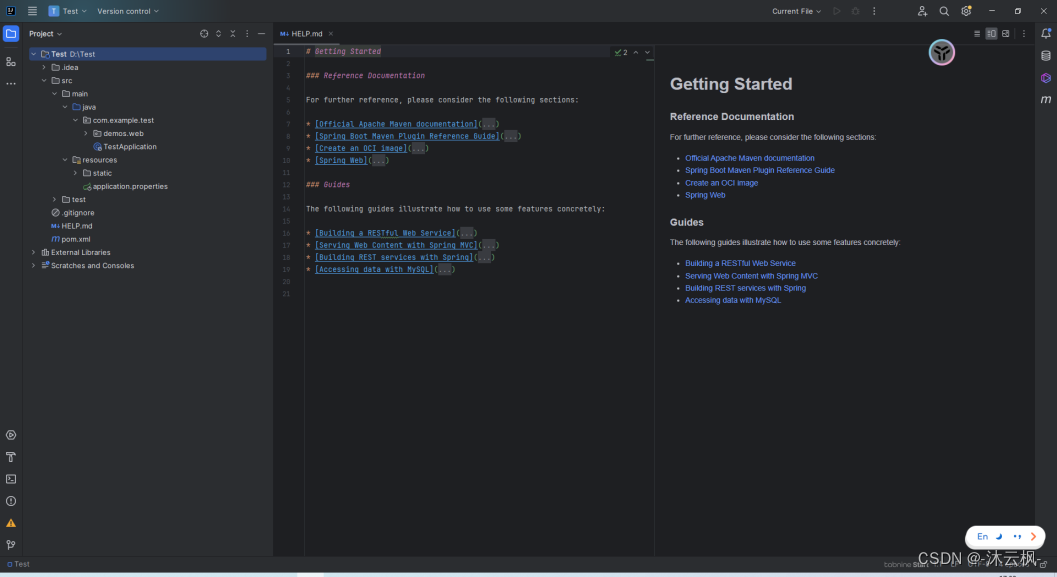This screenshot has width=1057, height=577.
Task: Open more run actions menu
Action: pos(874,11)
